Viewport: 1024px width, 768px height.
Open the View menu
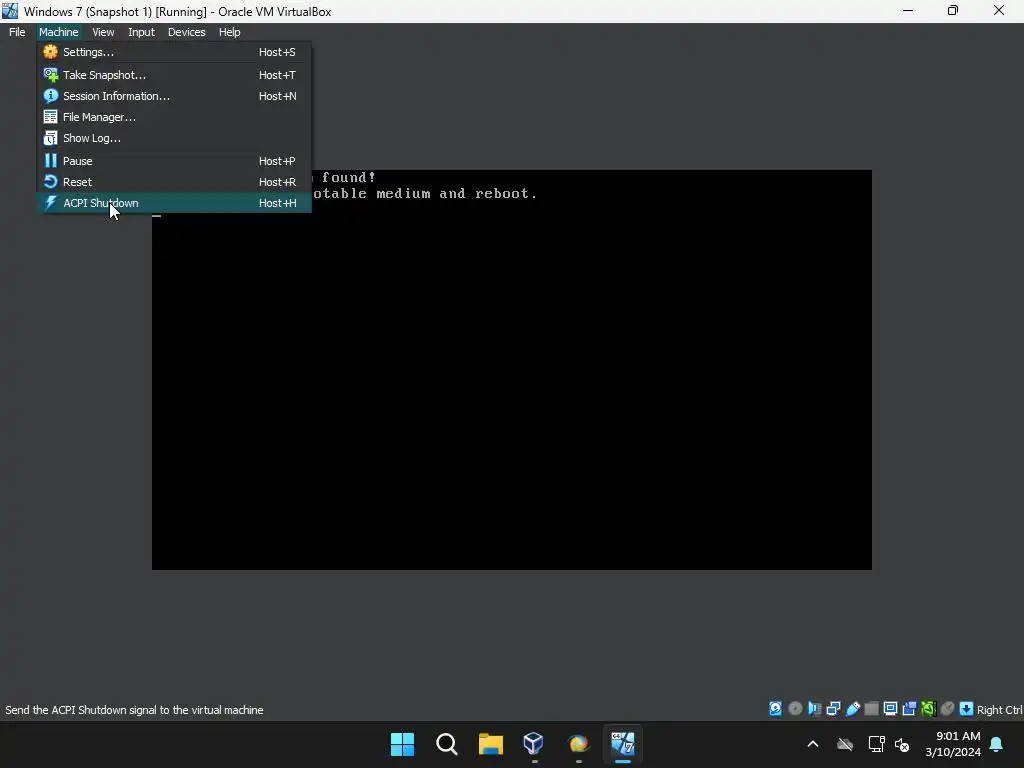coord(103,32)
